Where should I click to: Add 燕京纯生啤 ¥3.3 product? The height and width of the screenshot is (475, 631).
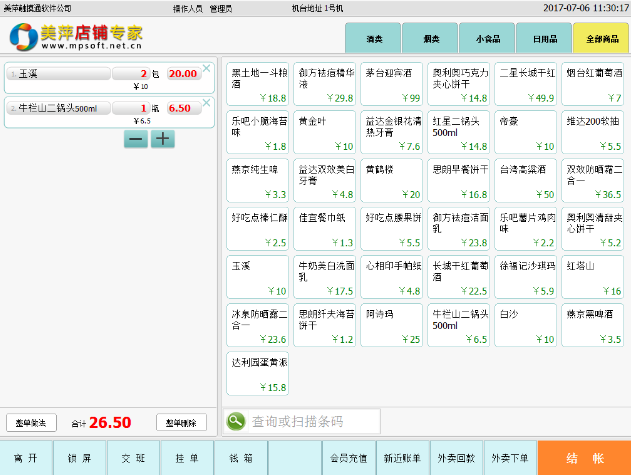[258, 180]
